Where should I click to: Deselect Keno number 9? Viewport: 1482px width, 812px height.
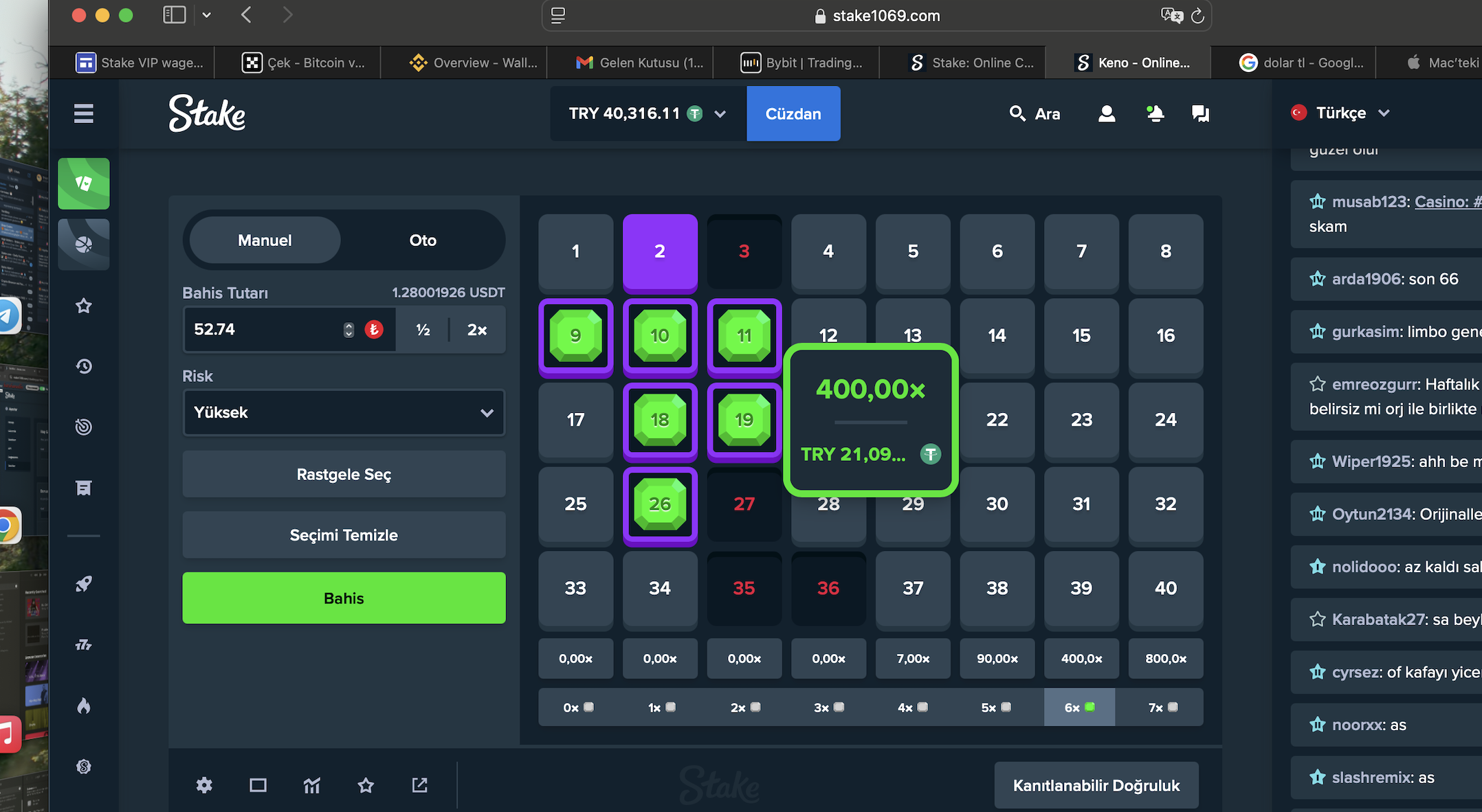pos(575,336)
